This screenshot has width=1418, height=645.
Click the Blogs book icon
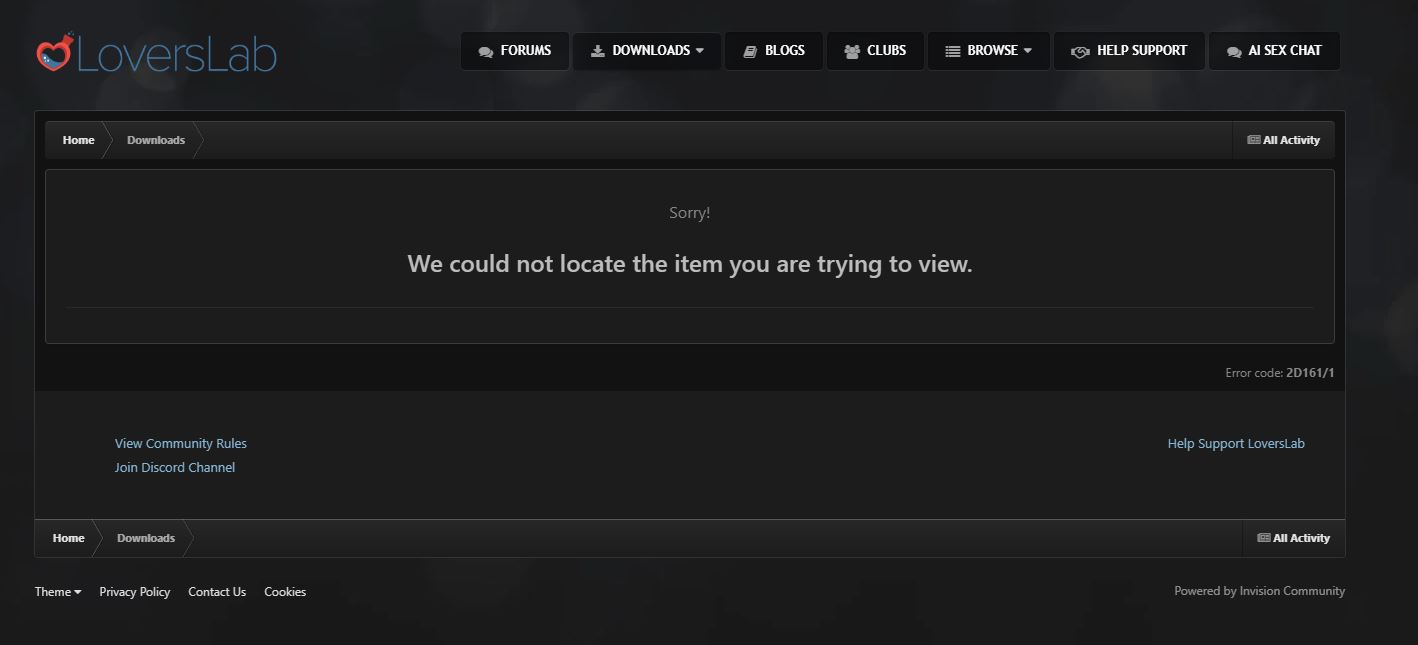tap(750, 51)
